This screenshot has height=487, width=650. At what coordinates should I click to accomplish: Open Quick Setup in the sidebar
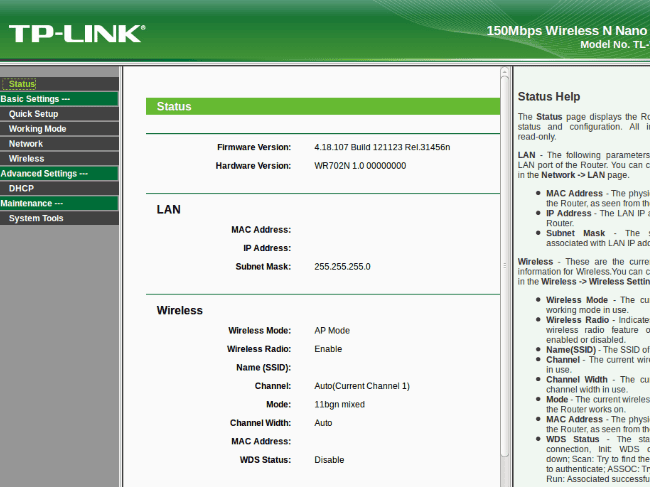33,114
